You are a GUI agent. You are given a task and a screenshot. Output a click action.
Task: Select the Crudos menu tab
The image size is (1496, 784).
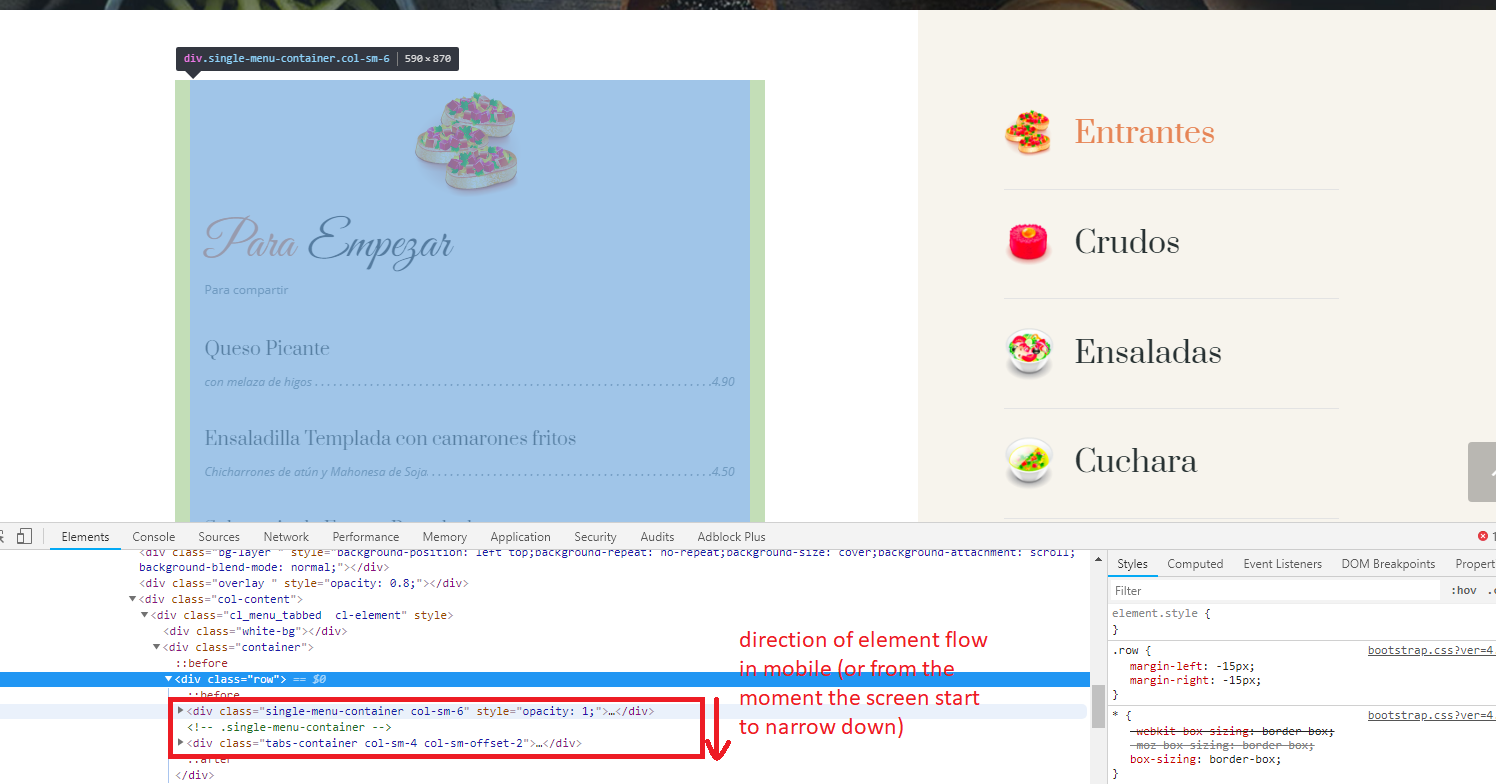pyautogui.click(x=1127, y=242)
